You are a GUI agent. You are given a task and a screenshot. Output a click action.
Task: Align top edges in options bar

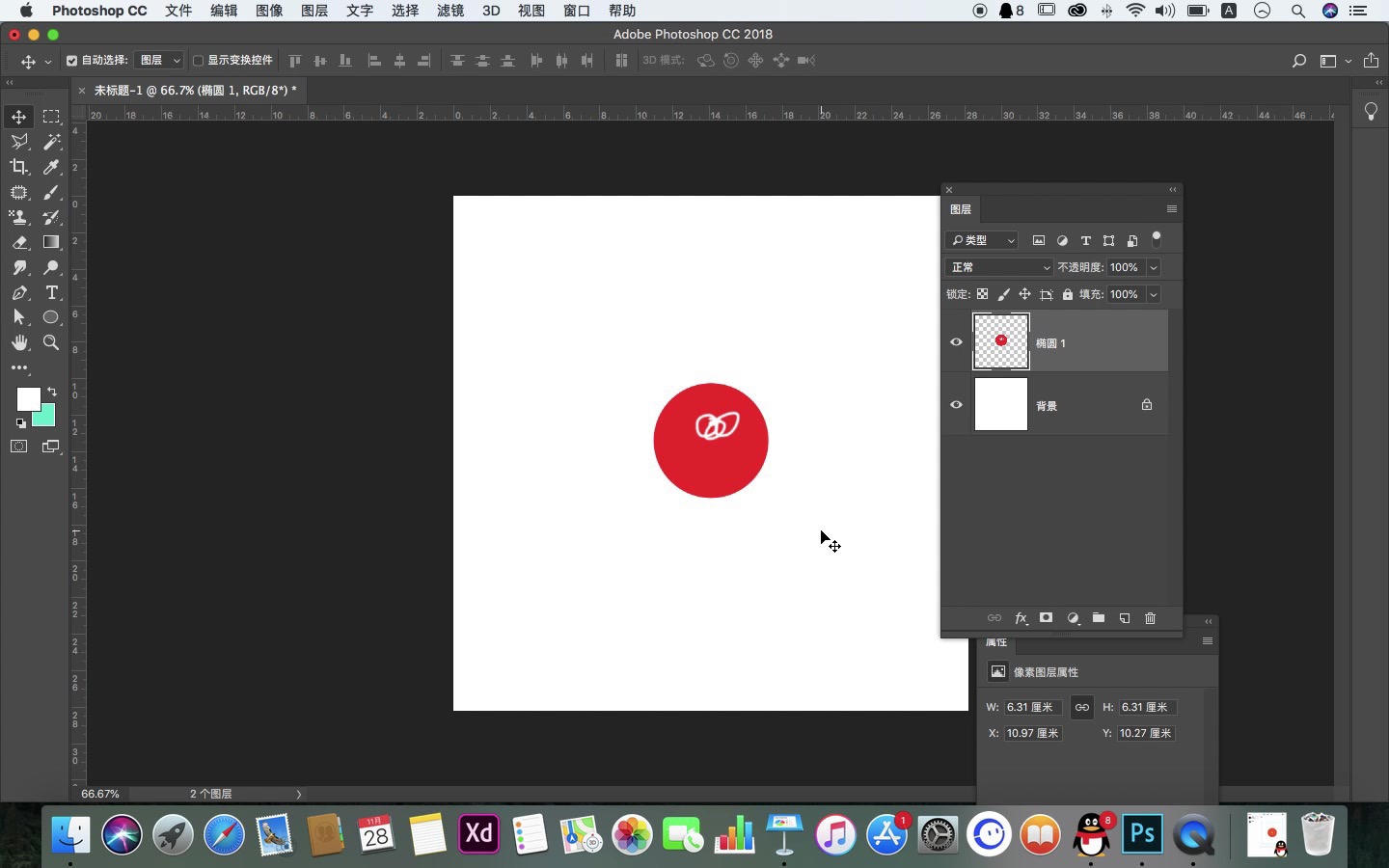(x=295, y=61)
